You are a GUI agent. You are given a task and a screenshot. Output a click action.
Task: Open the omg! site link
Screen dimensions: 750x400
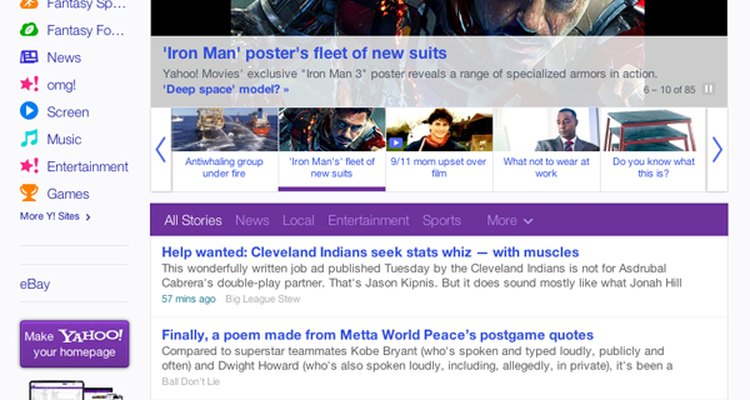tap(61, 85)
